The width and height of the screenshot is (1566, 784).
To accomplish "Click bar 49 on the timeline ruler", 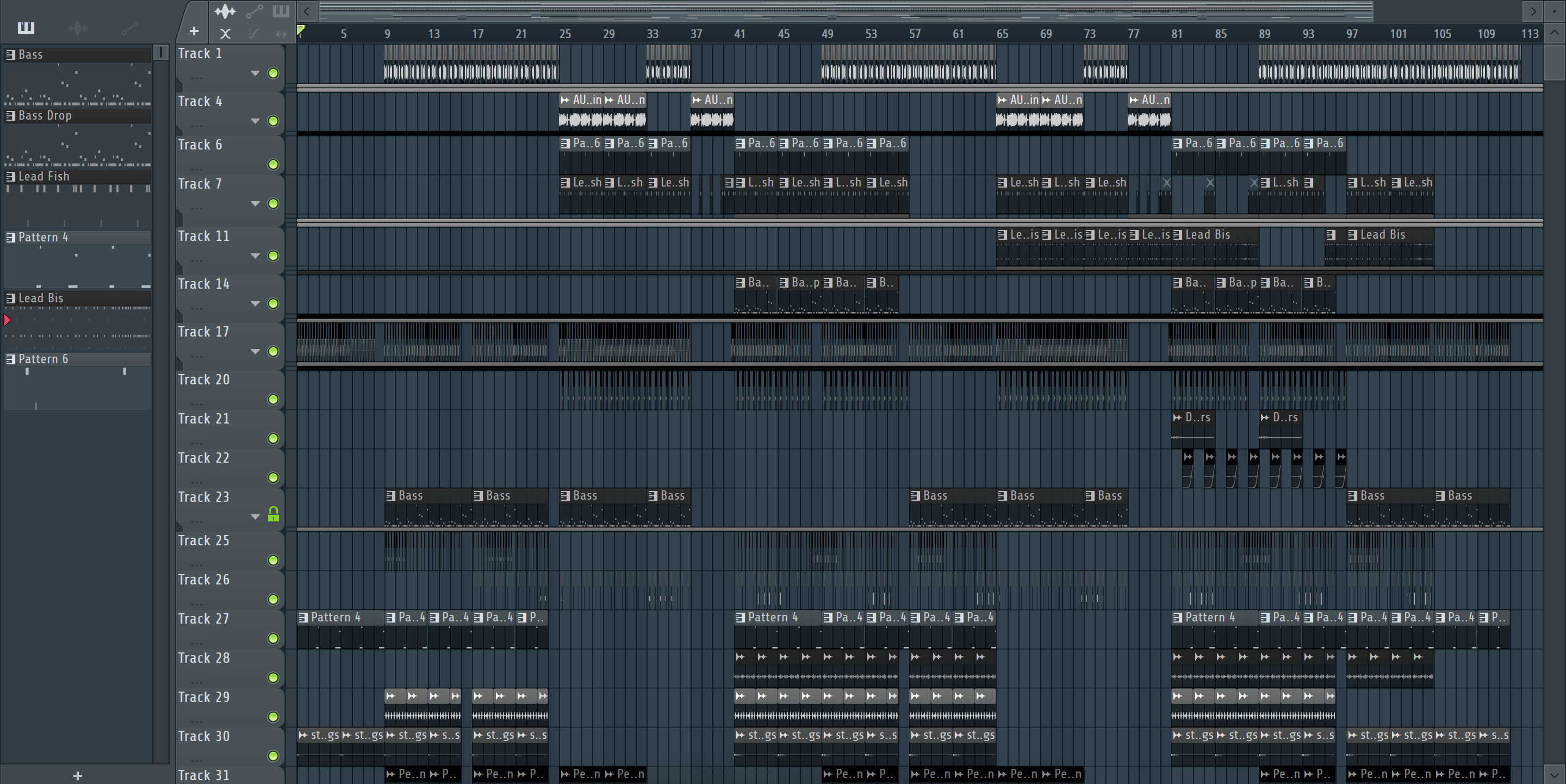I will click(x=828, y=34).
